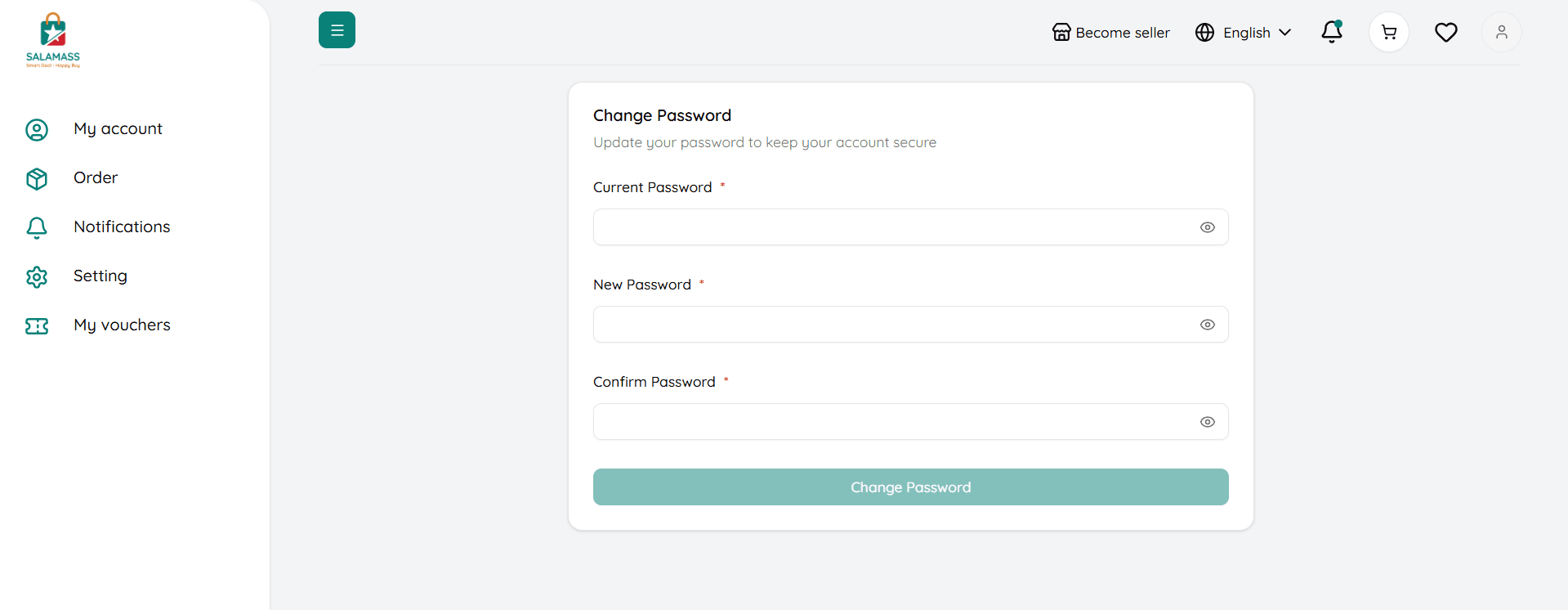
Task: Open the shopping cart
Action: tap(1388, 33)
